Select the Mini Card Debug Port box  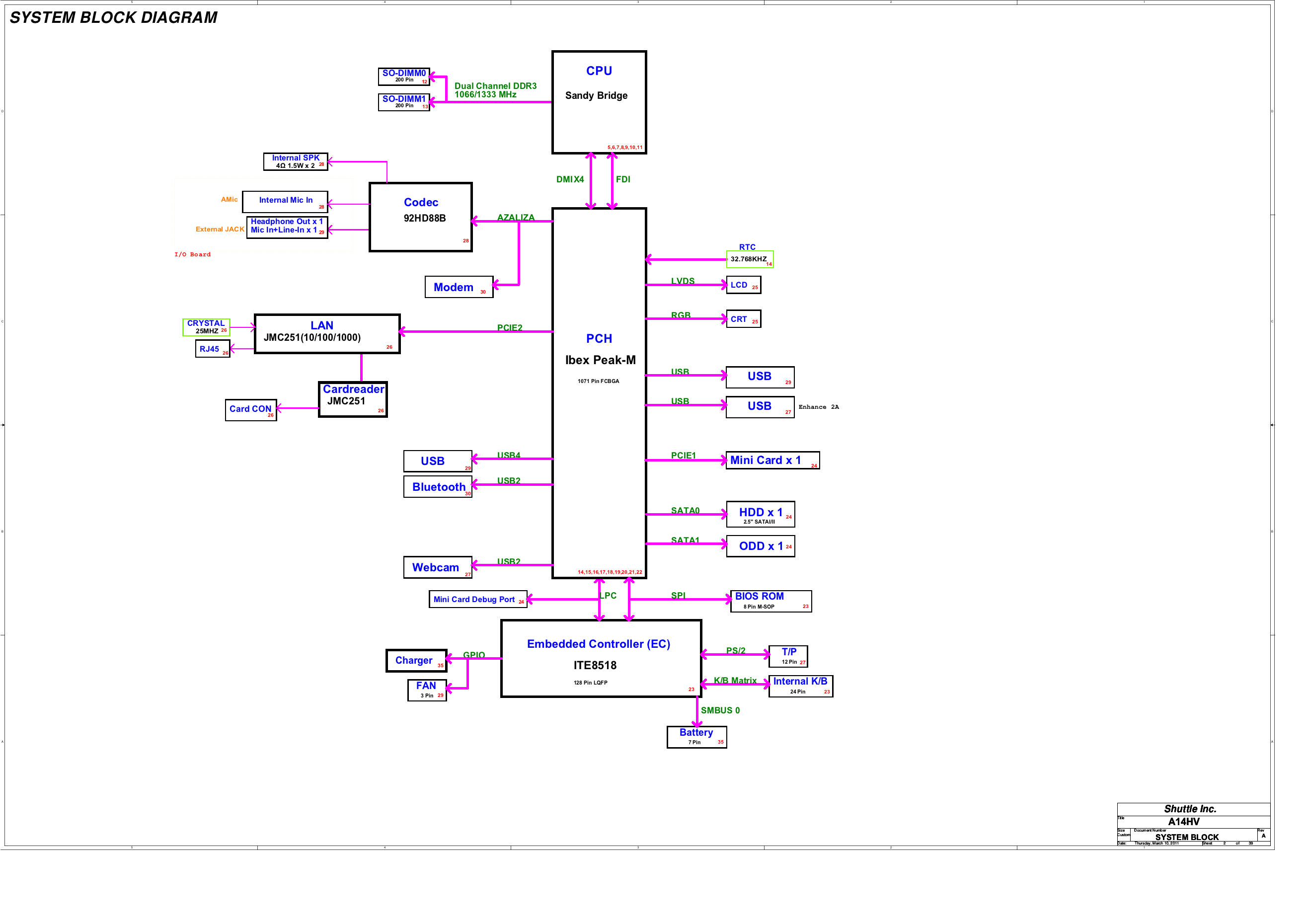click(477, 600)
